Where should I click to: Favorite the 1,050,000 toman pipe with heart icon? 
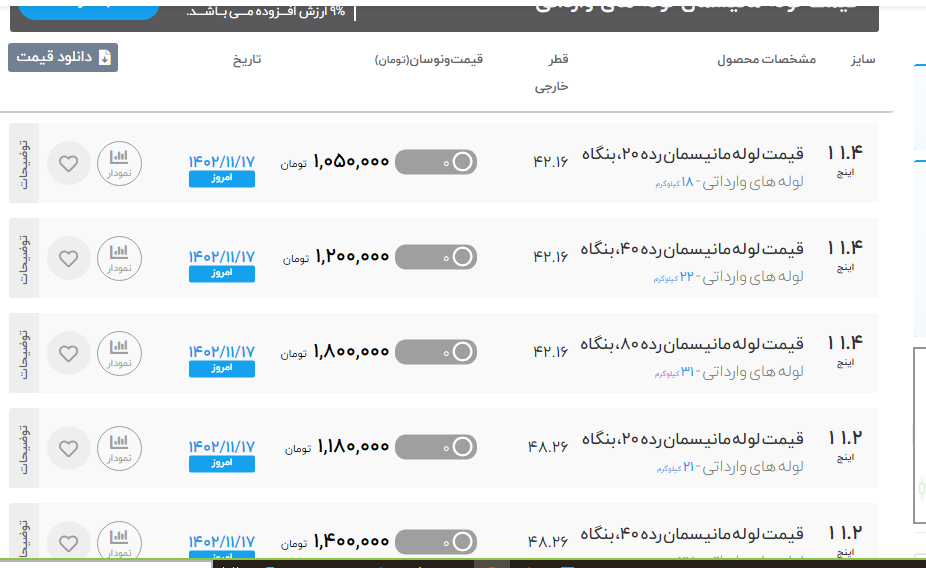(x=68, y=163)
